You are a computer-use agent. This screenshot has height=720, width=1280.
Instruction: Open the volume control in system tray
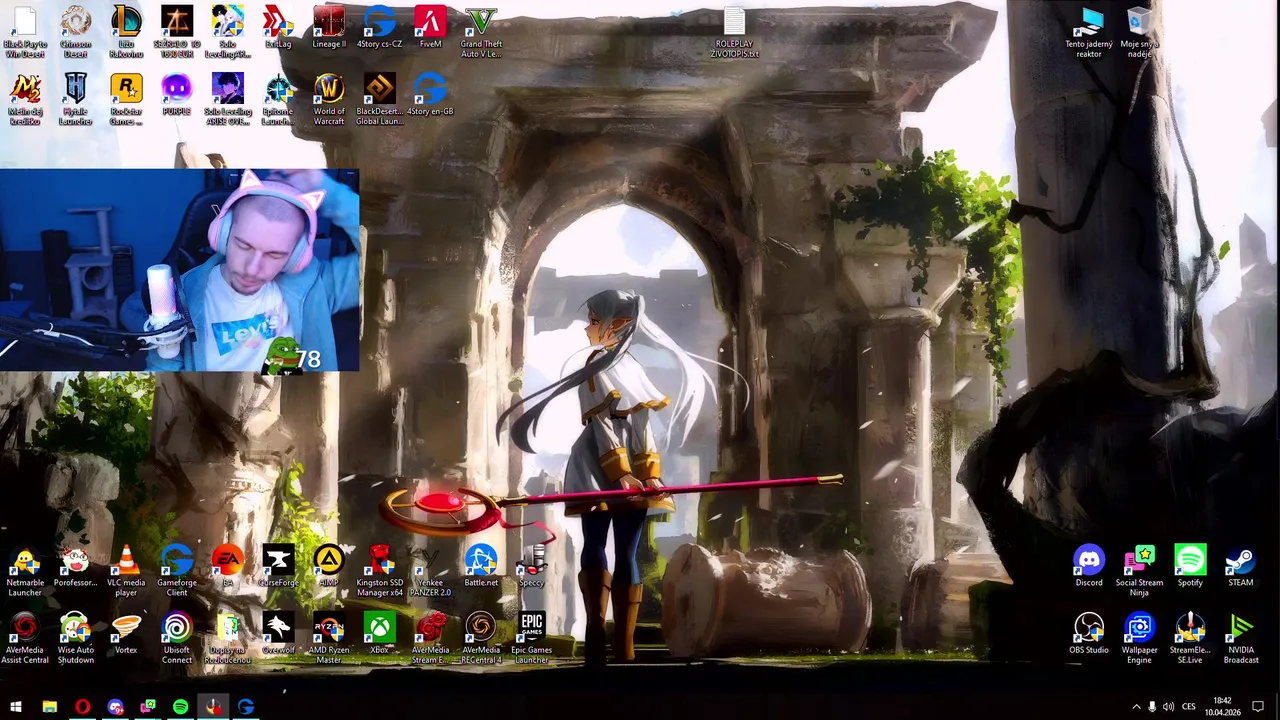[1168, 707]
